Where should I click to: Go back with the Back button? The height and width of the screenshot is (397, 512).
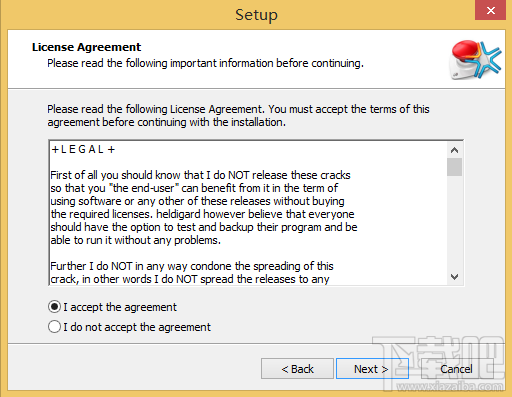click(x=297, y=369)
